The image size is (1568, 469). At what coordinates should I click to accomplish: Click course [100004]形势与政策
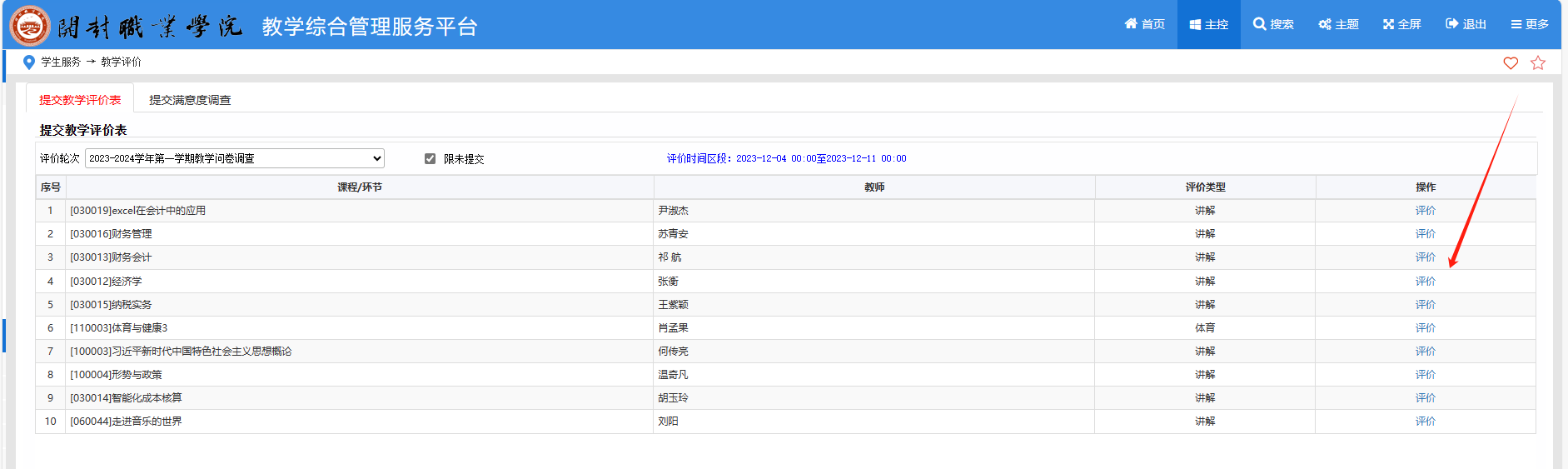pyautogui.click(x=116, y=375)
